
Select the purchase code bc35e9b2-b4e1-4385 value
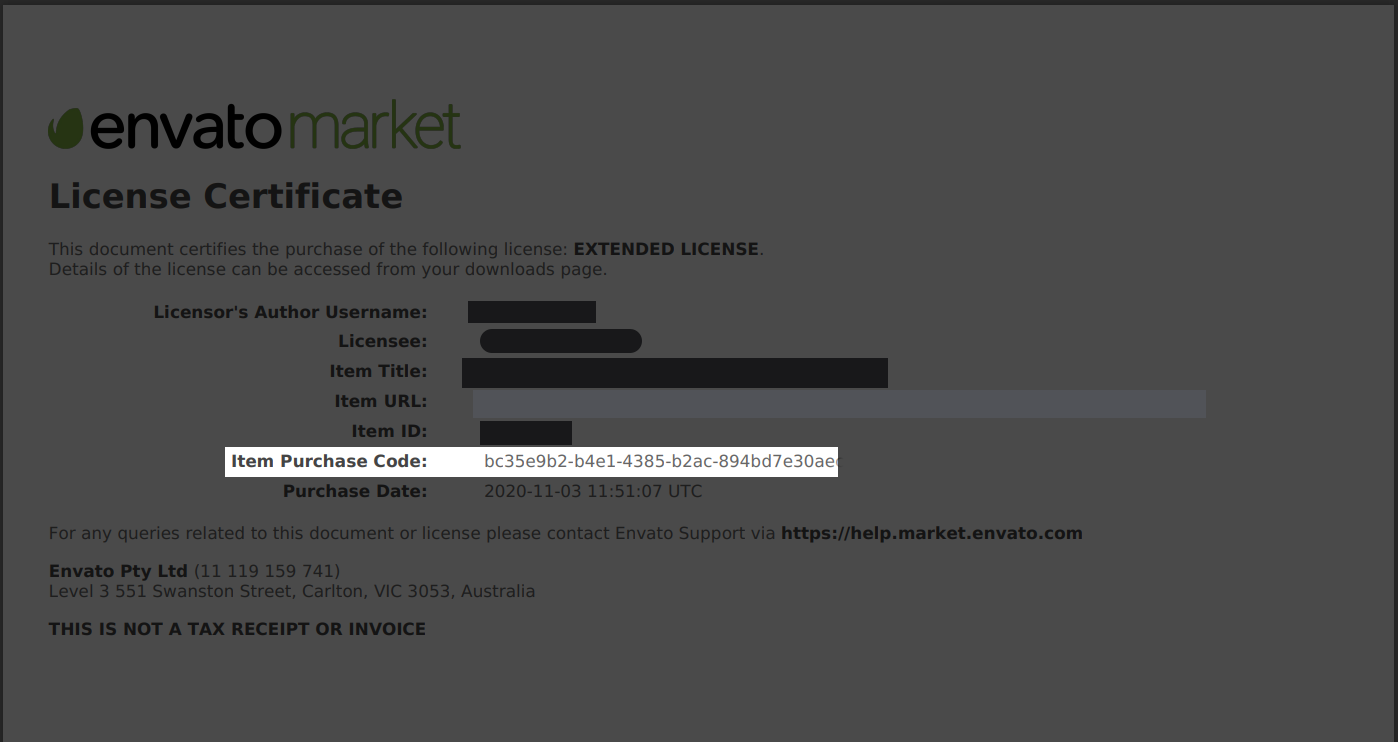661,462
